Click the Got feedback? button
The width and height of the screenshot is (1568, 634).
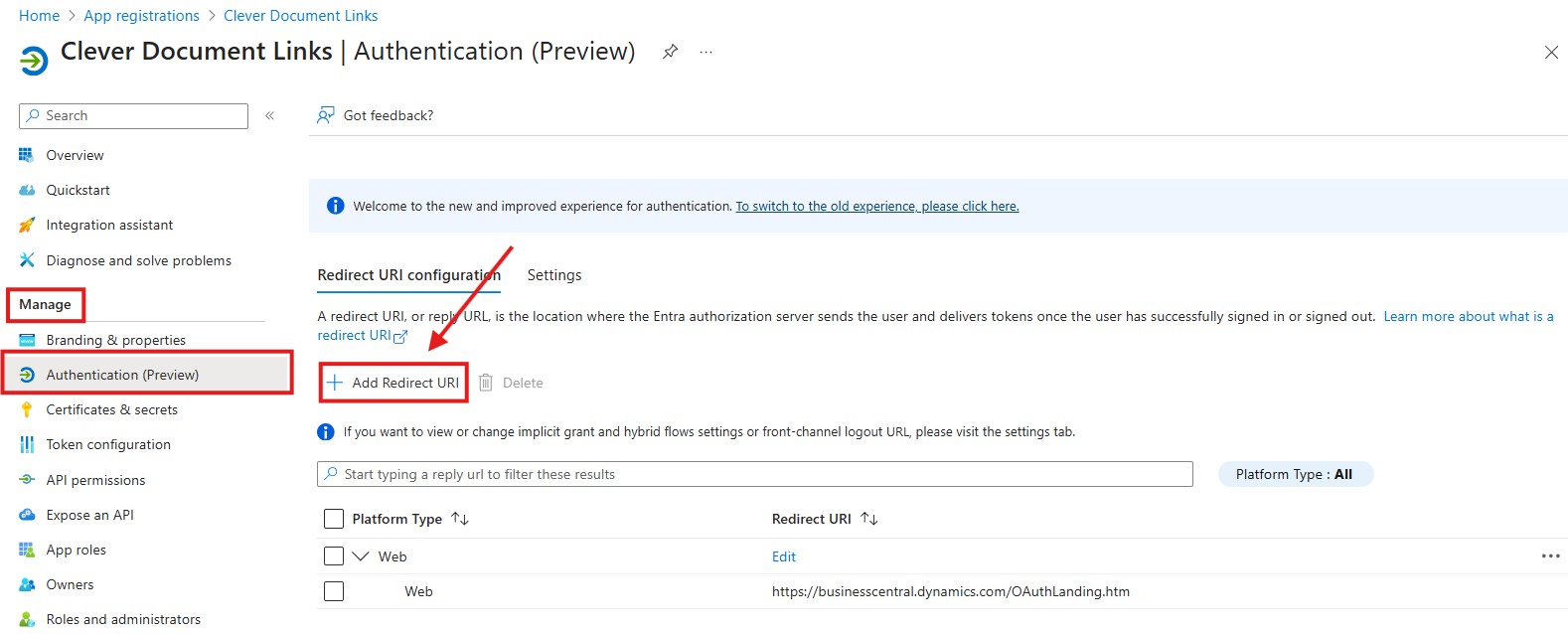click(x=376, y=115)
